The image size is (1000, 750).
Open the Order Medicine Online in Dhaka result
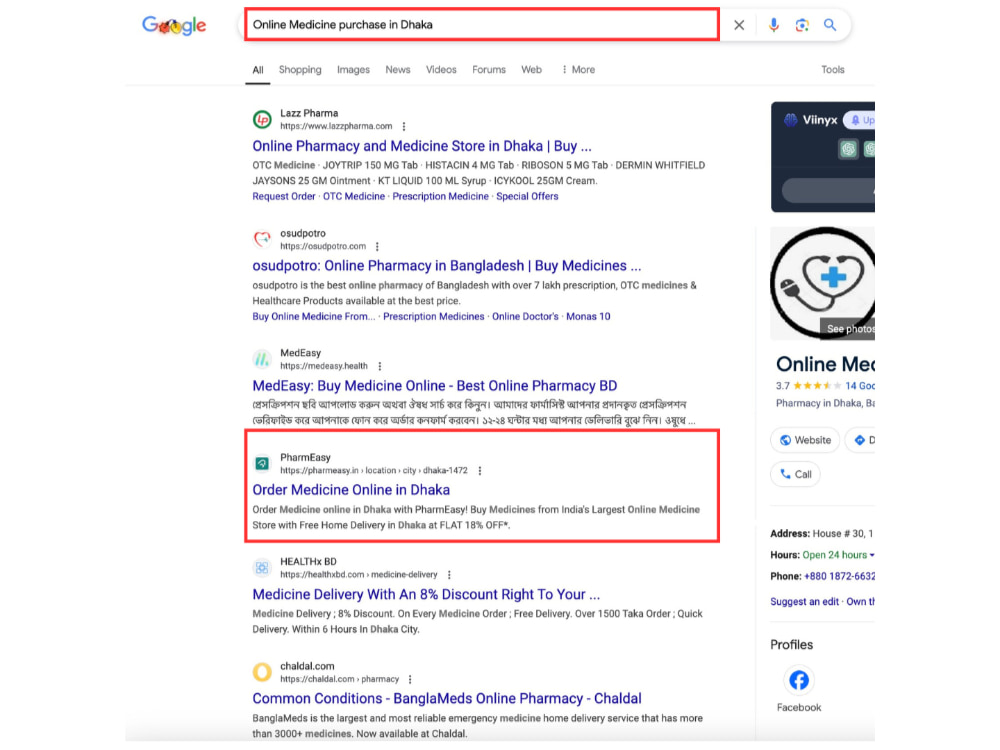(351, 490)
